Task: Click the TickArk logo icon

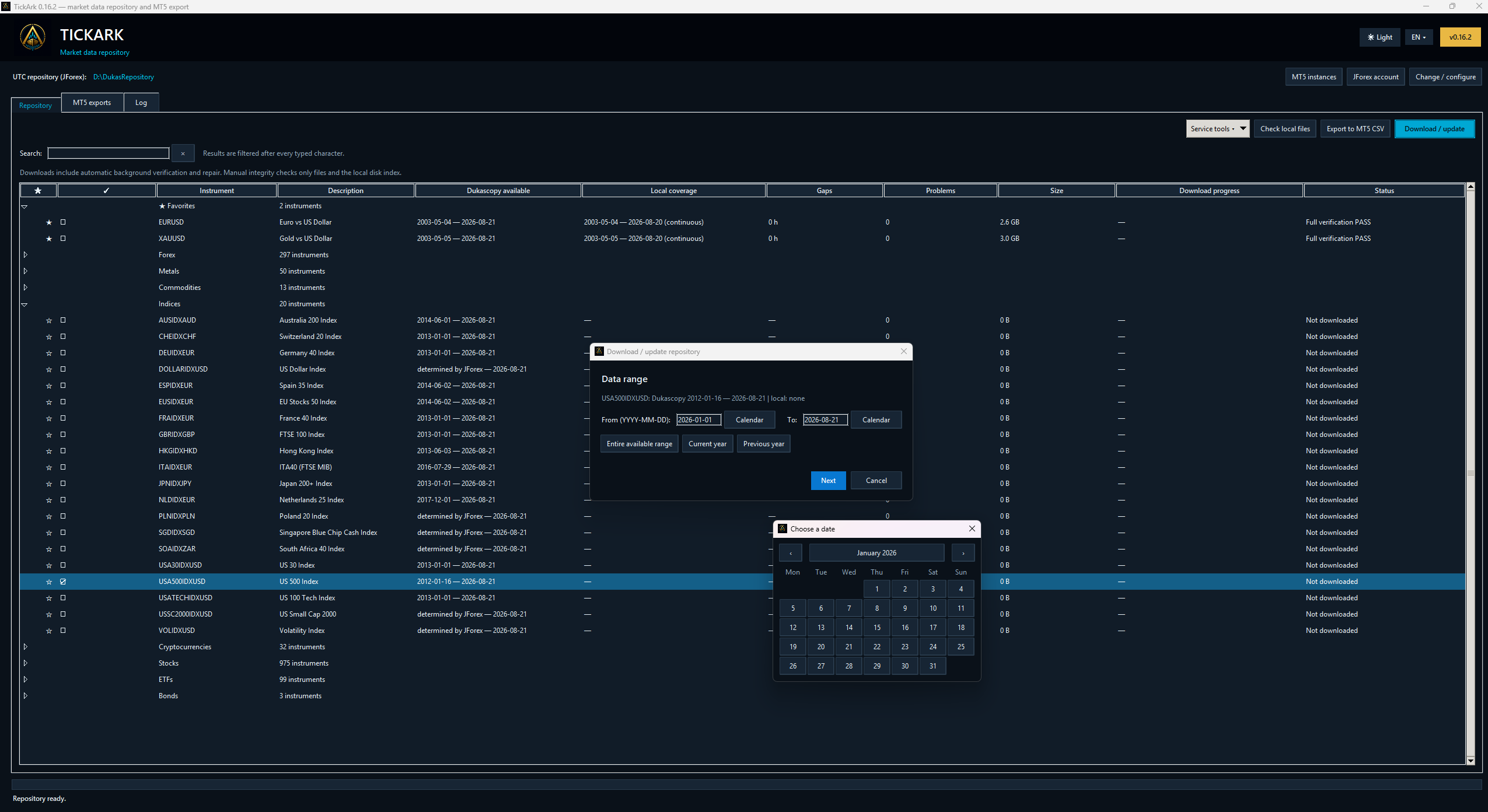Action: click(x=33, y=37)
